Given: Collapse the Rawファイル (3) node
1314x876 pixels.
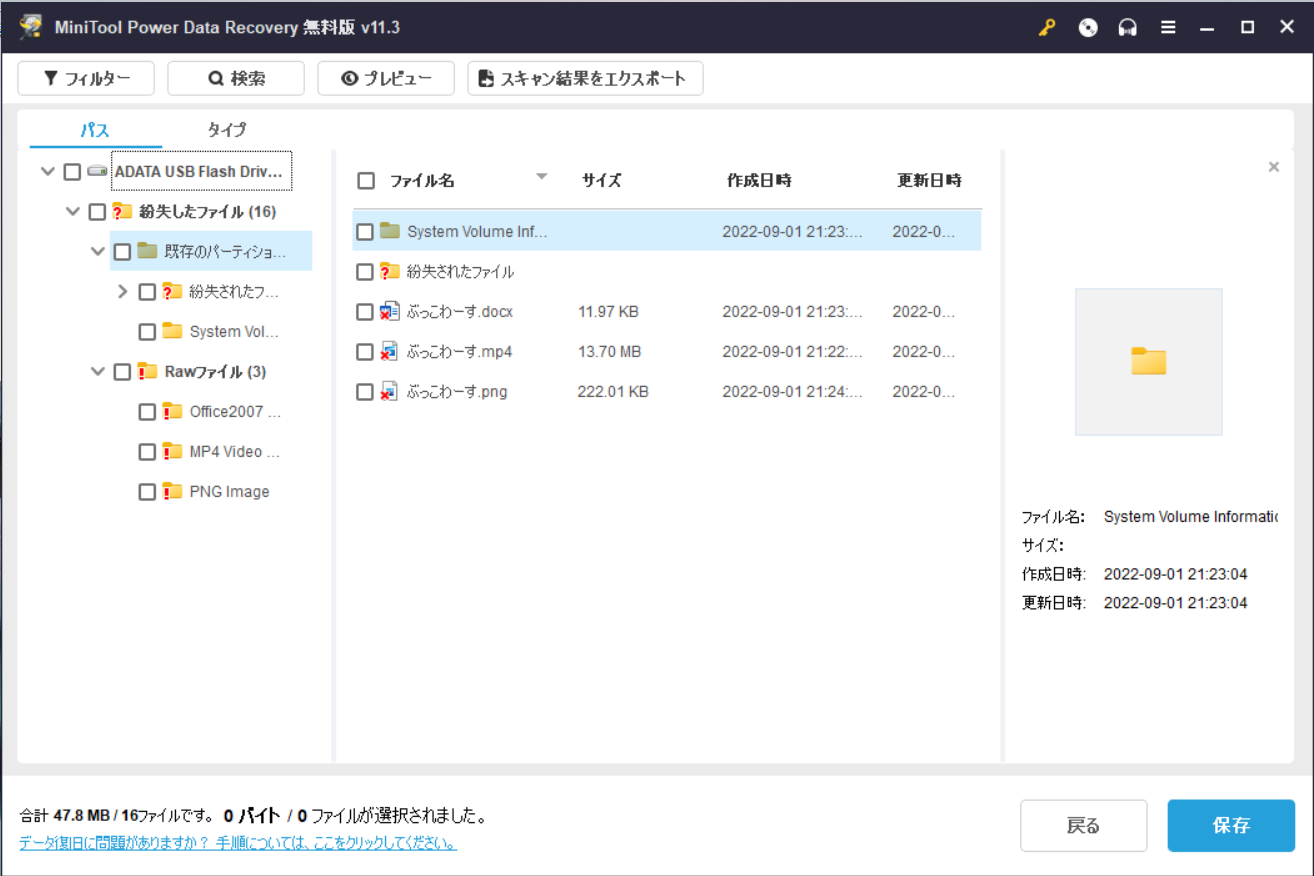Looking at the screenshot, I should 97,372.
